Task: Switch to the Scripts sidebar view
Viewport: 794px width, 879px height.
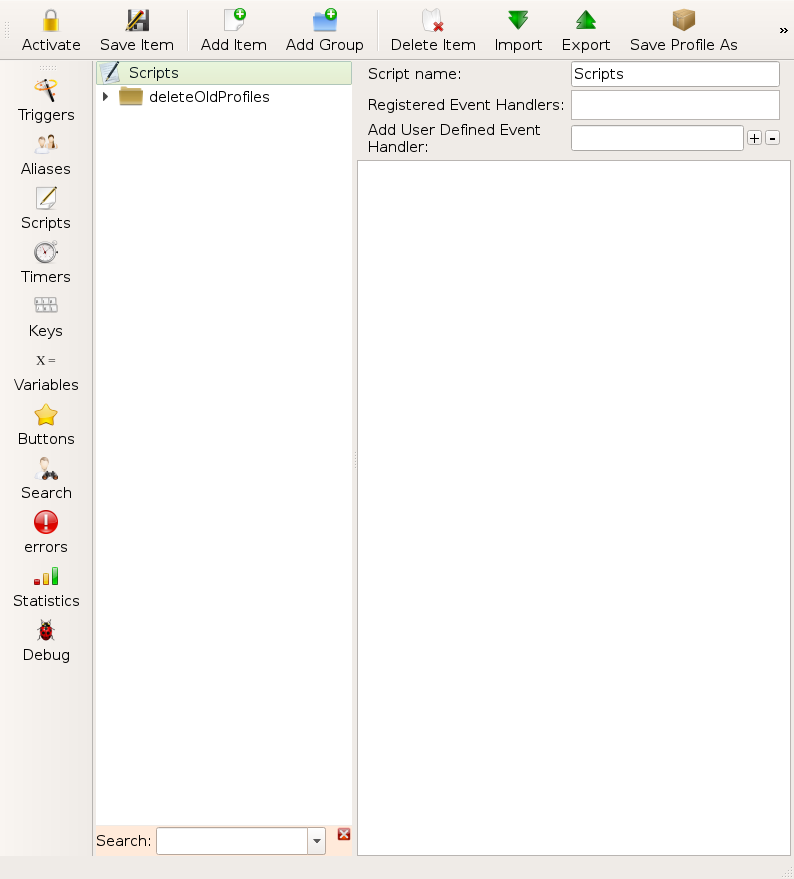Action: point(46,209)
